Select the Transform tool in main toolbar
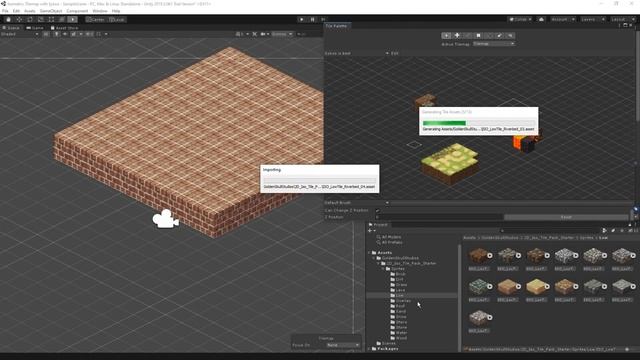 point(62,19)
